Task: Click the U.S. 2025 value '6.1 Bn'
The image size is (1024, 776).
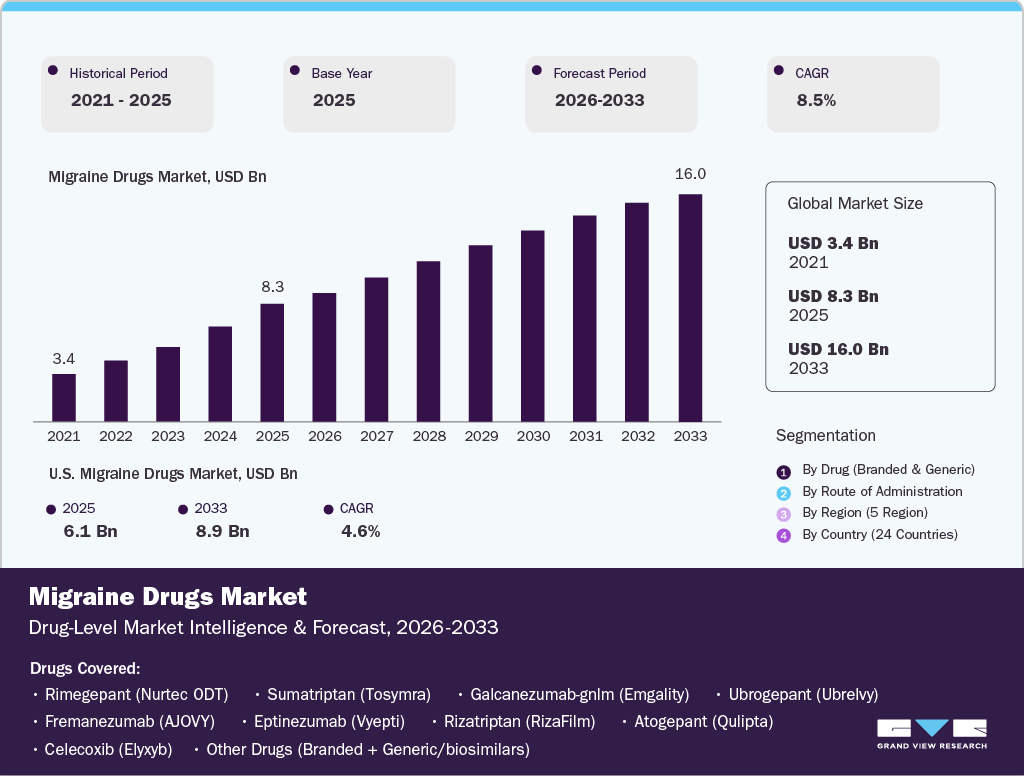Action: click(90, 531)
